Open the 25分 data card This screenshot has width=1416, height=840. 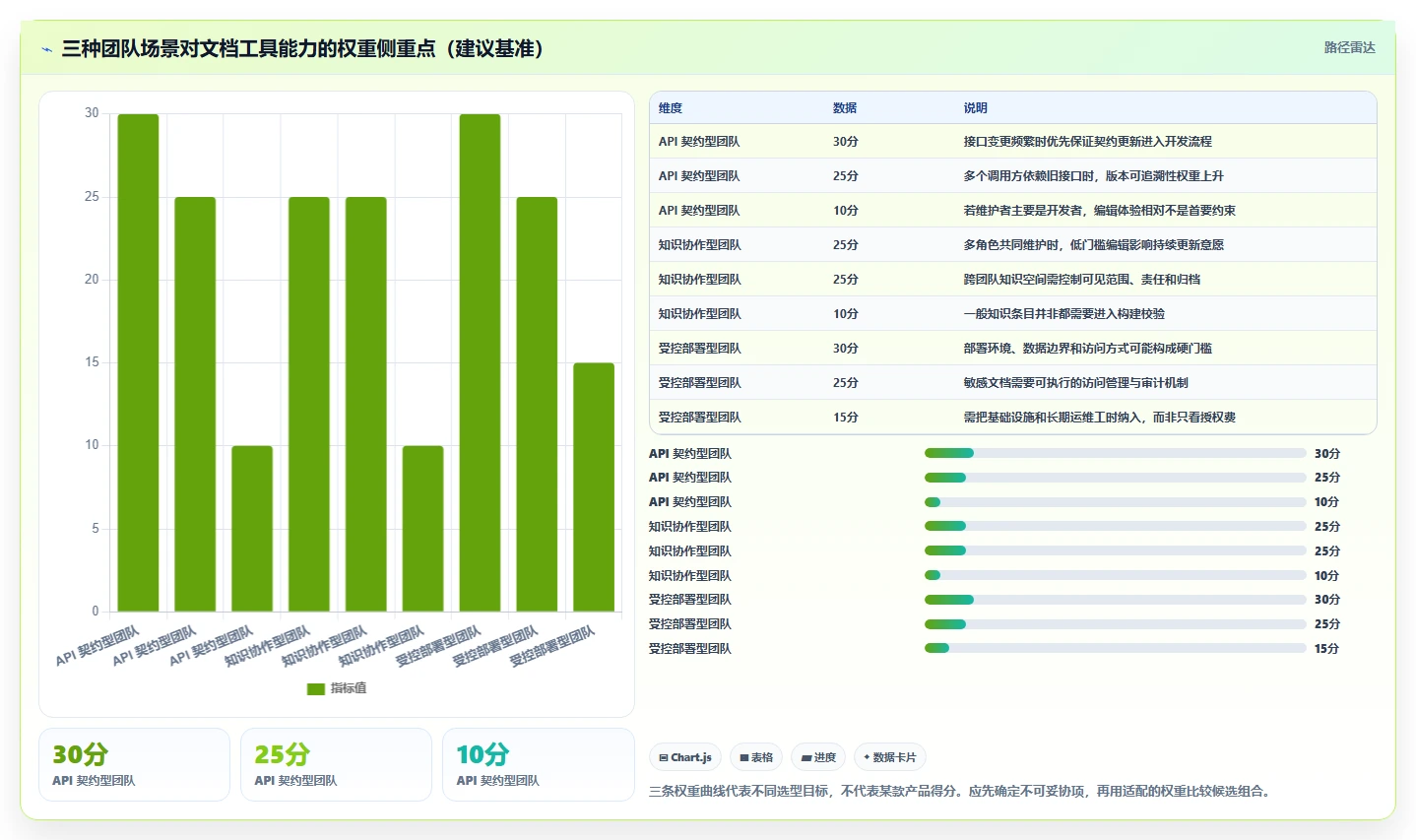coord(336,765)
